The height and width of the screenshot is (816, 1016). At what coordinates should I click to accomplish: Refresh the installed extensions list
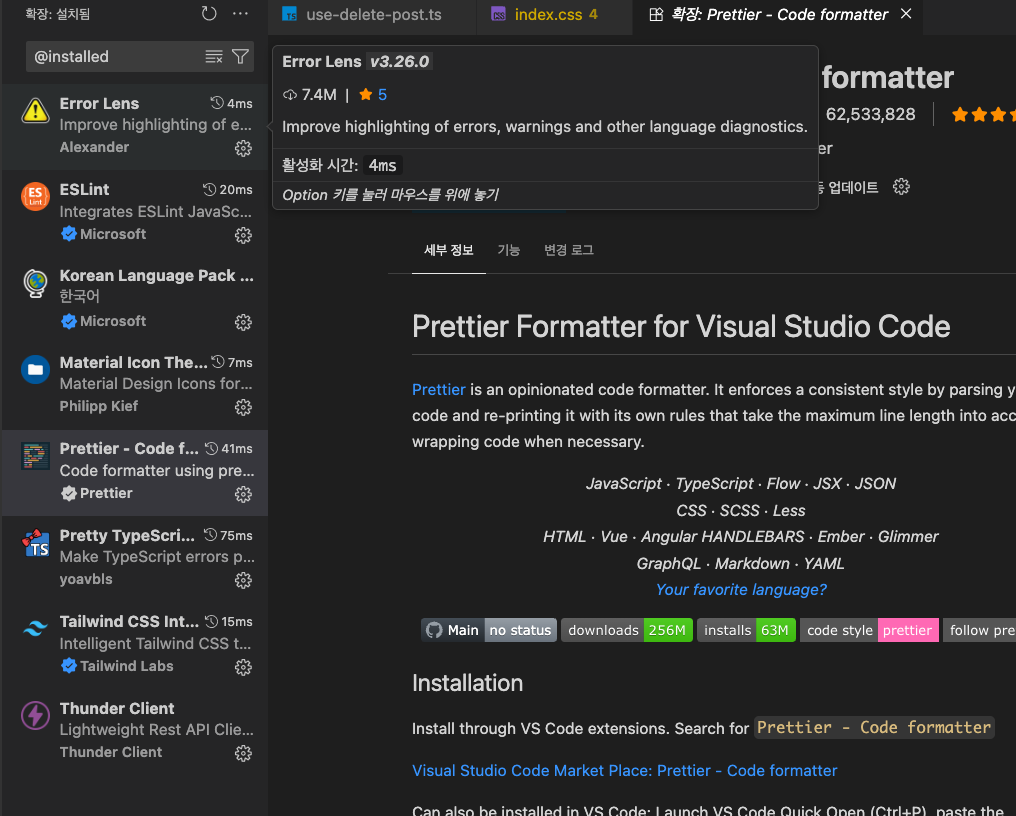click(209, 14)
